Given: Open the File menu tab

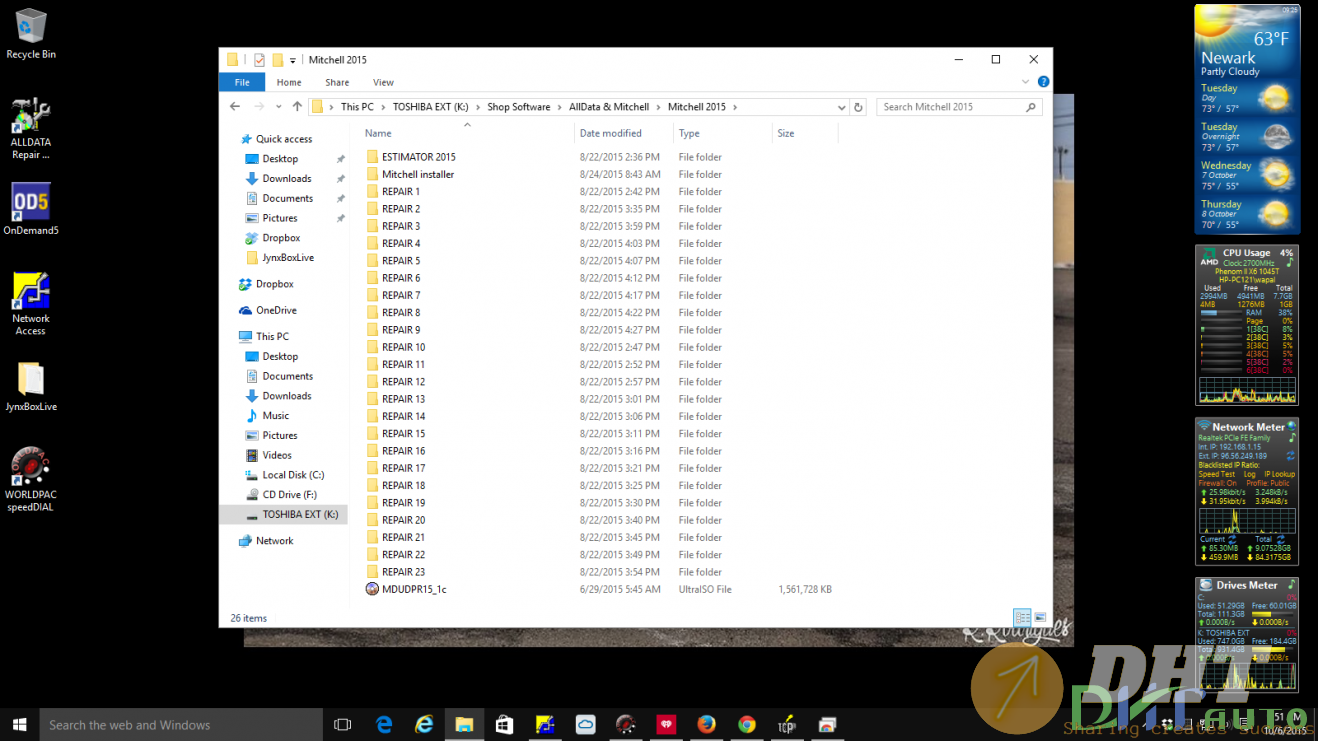Looking at the screenshot, I should 242,82.
